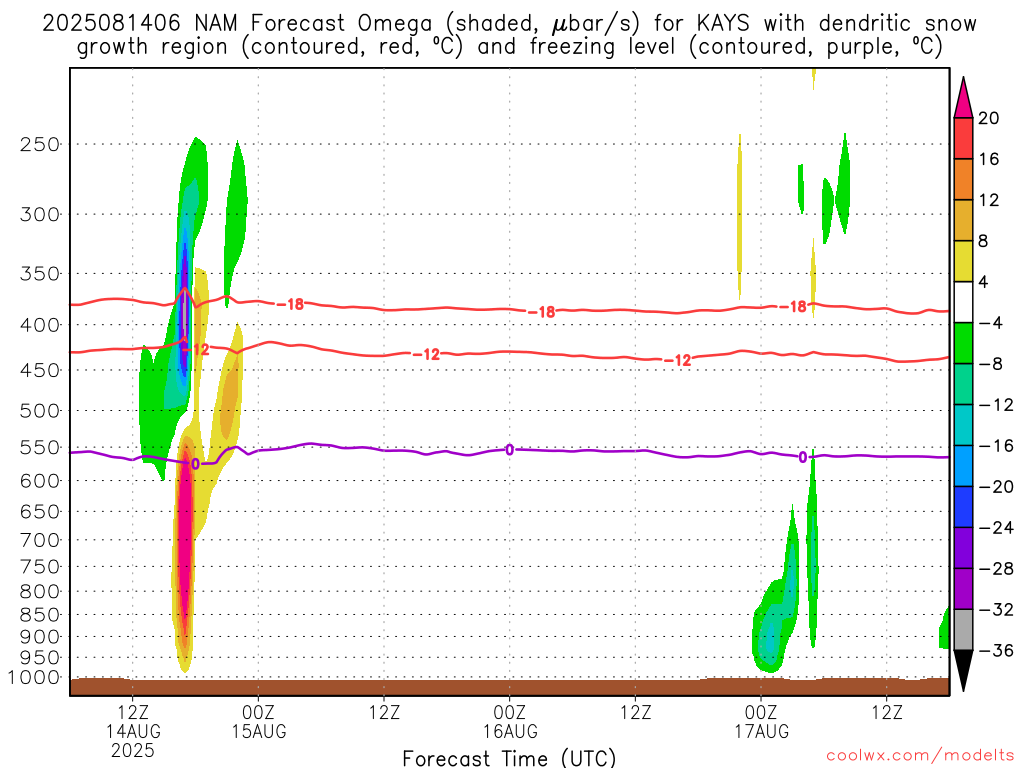
Task: Pick the teal -12 to -8 colorbar swatch
Action: (x=963, y=384)
